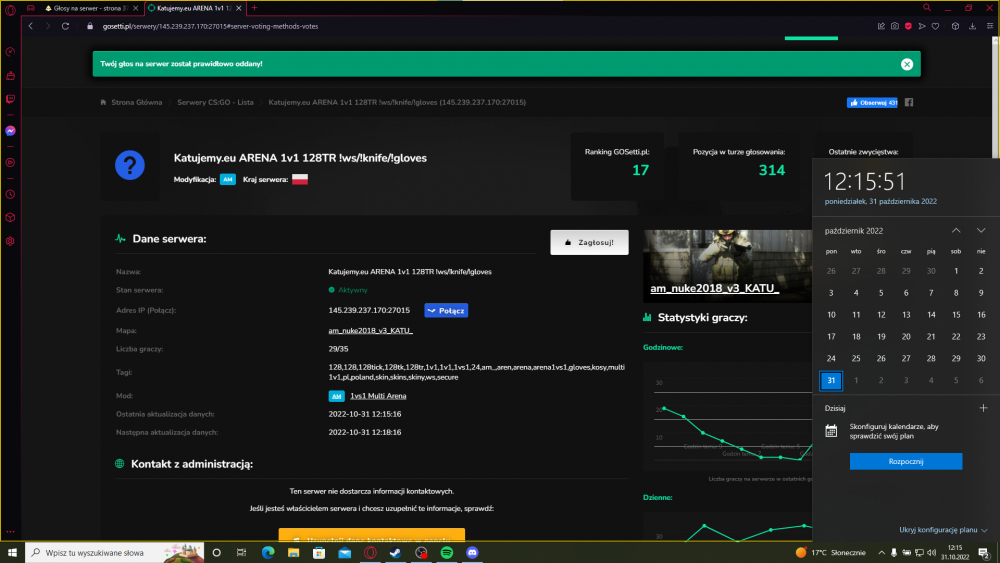Viewport: 1000px width, 563px height.
Task: Search open tabs with magnifier icon
Action: pos(927,8)
